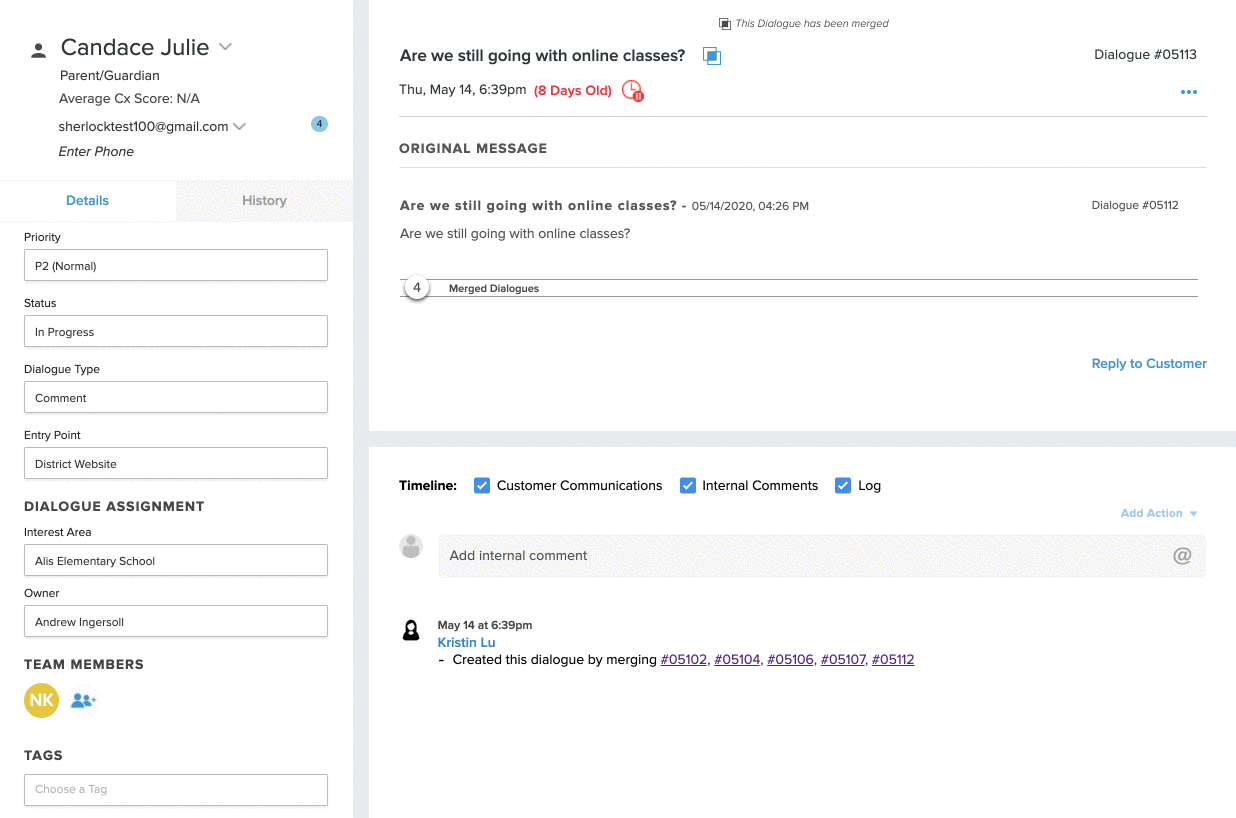This screenshot has height=818, width=1236.
Task: Open the Status dropdown showing In Progress
Action: coord(176,332)
